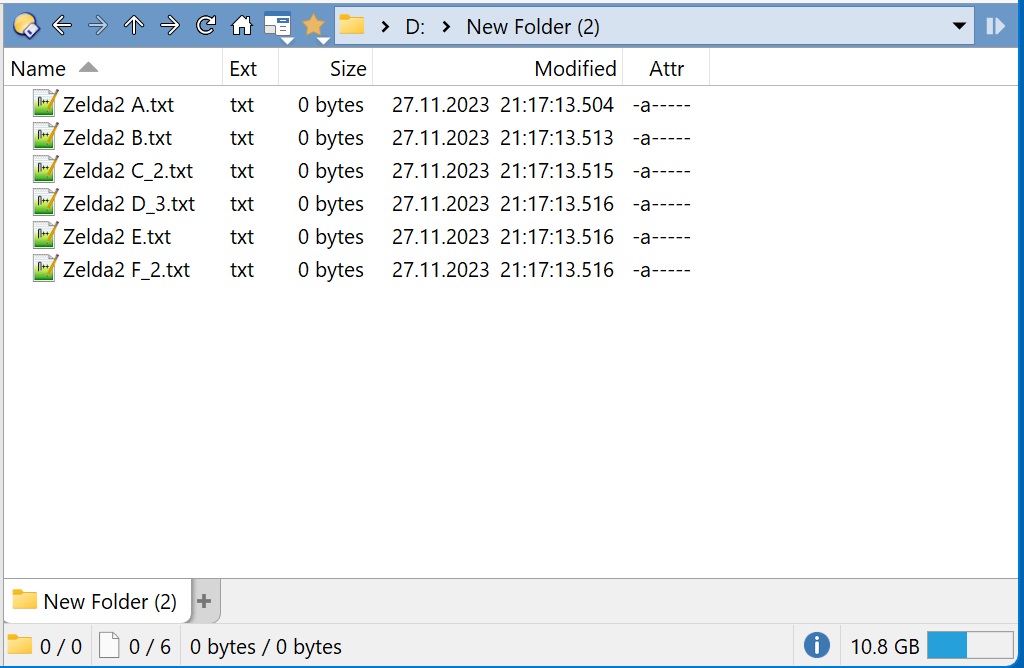Sort by the Size column header

pos(326,69)
